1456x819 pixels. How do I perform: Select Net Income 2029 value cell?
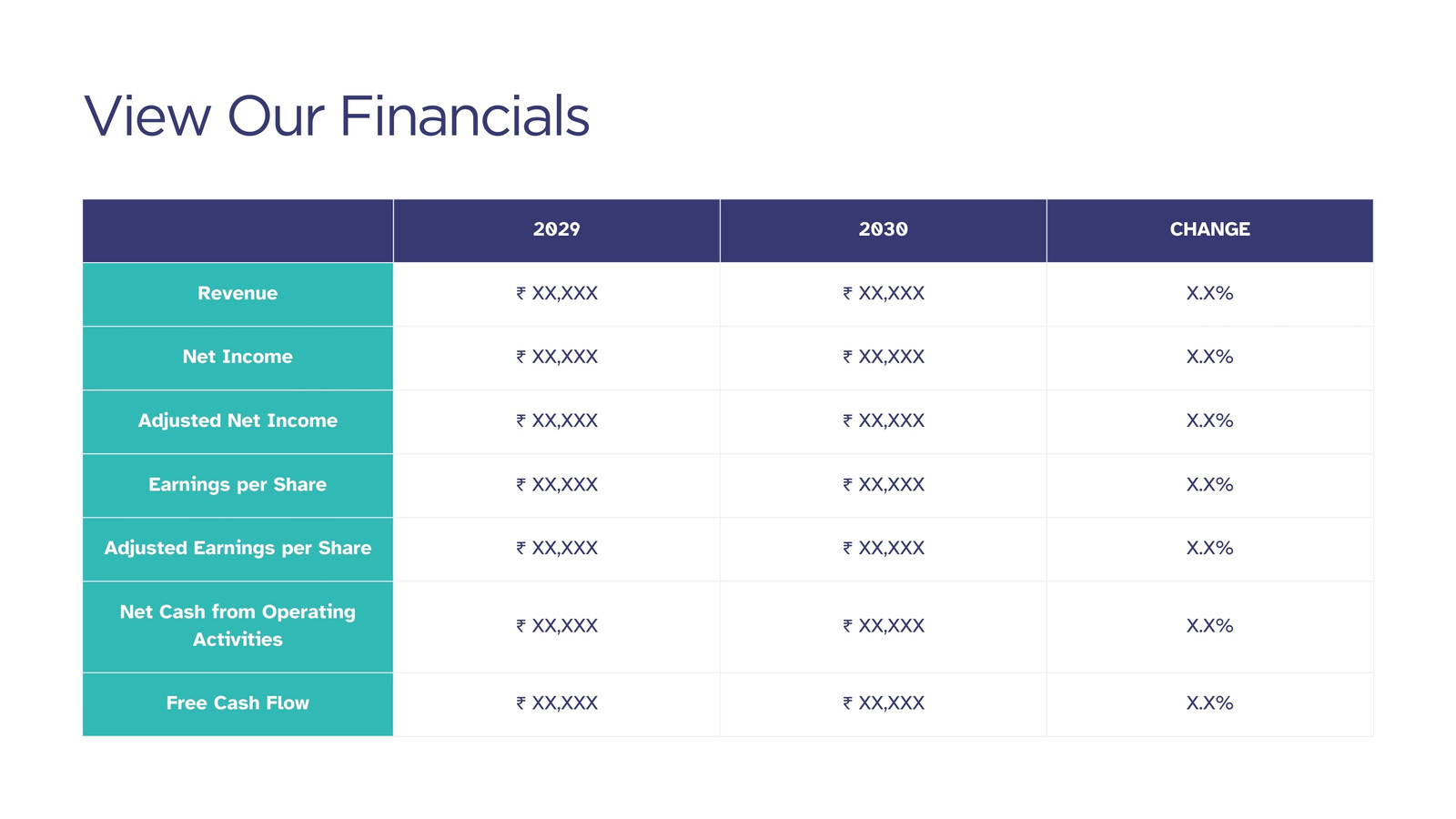pyautogui.click(x=556, y=358)
